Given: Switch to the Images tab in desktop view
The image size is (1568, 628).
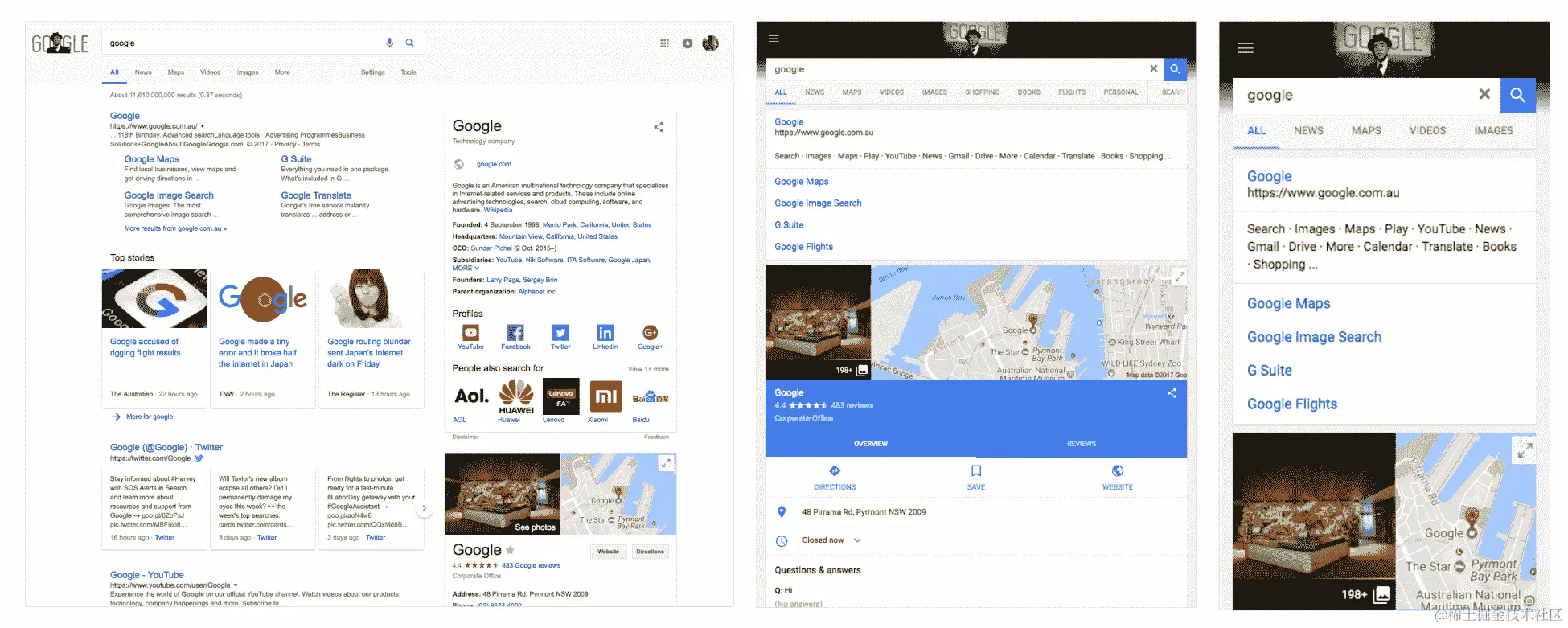Looking at the screenshot, I should 248,72.
